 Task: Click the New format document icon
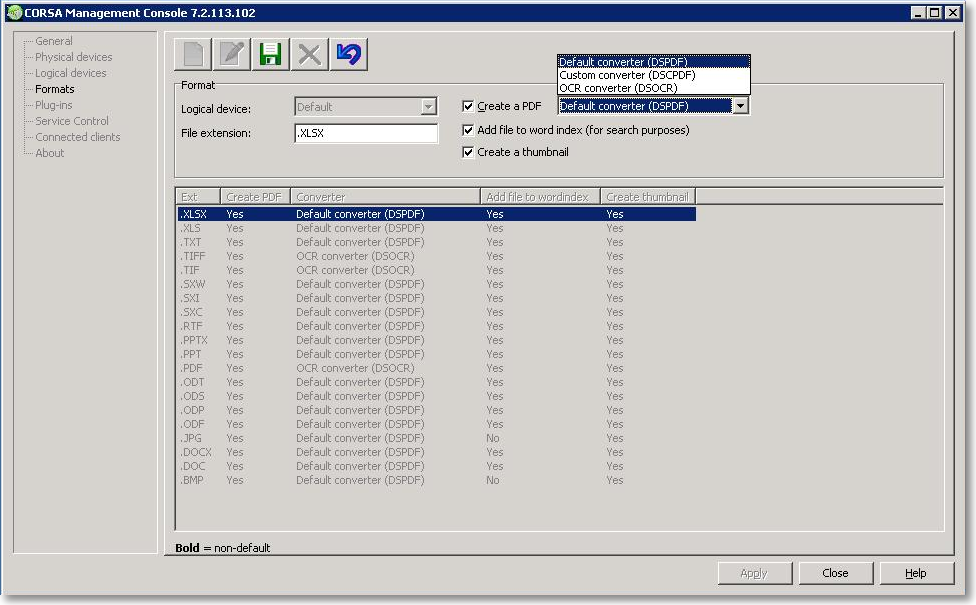(193, 54)
